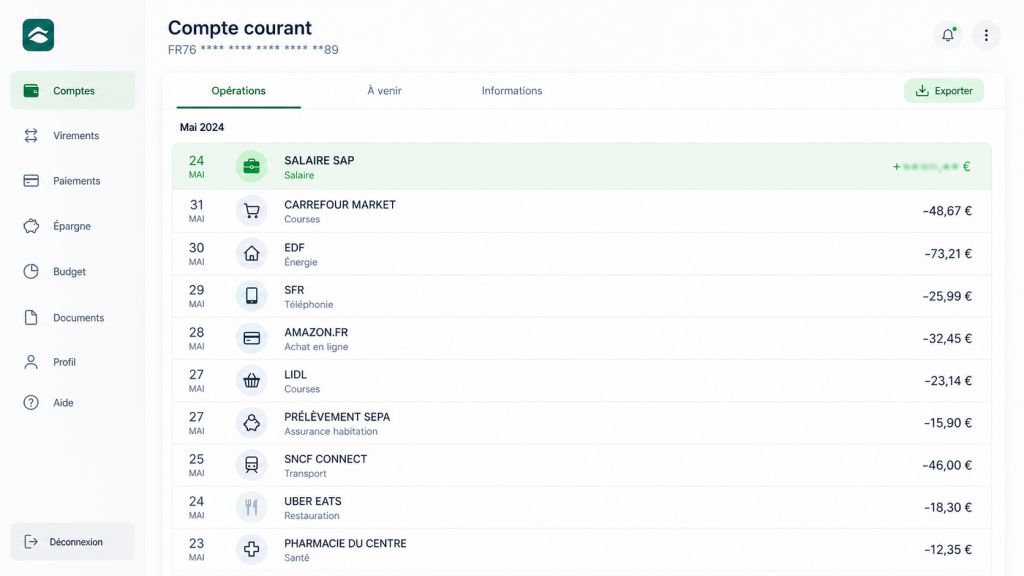Select the SALAIRE SAP transaction name
The width and height of the screenshot is (1024, 576).
click(x=319, y=160)
